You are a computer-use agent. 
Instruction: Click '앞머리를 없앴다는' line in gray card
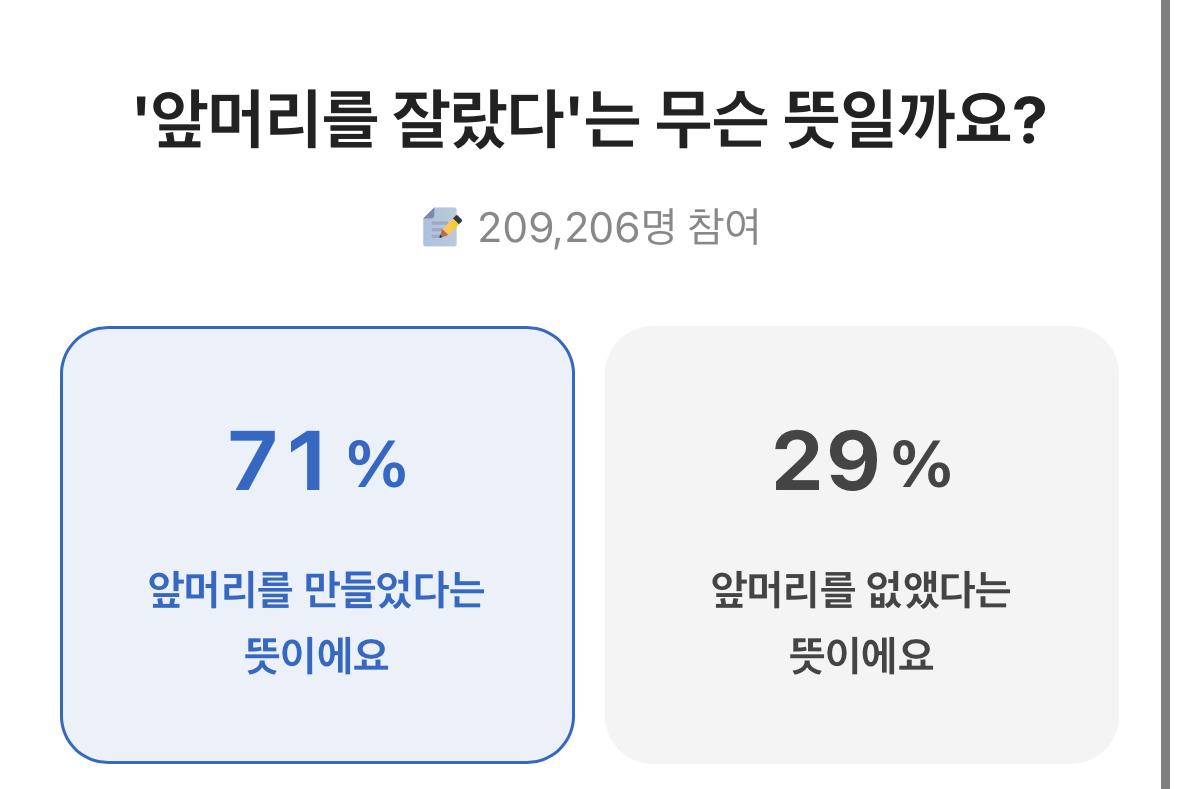pos(861,589)
